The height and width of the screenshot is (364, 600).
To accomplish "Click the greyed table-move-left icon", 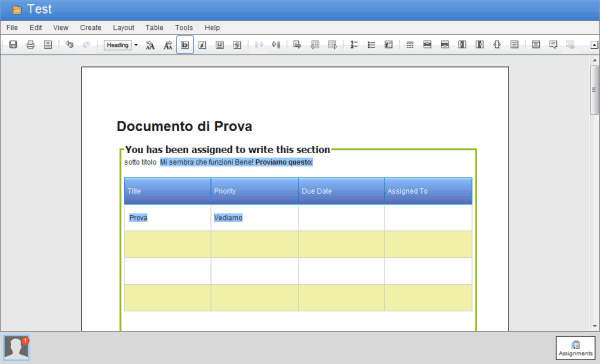I will pos(315,45).
